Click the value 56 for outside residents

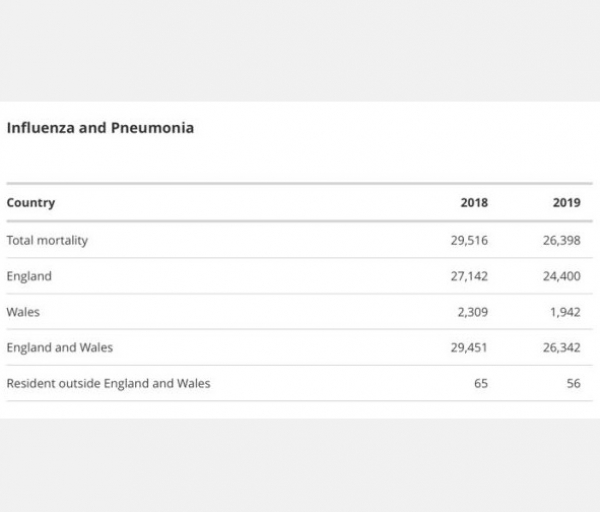574,383
